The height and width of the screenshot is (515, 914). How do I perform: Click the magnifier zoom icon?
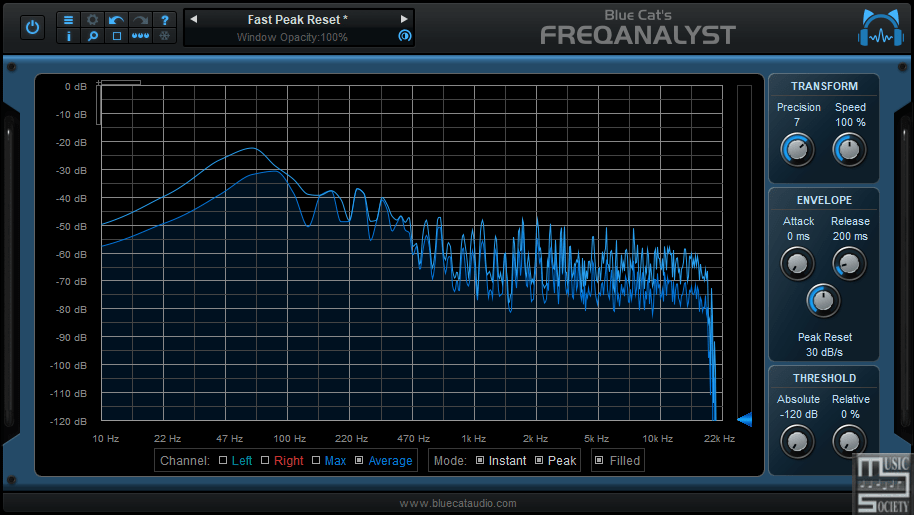(92, 36)
